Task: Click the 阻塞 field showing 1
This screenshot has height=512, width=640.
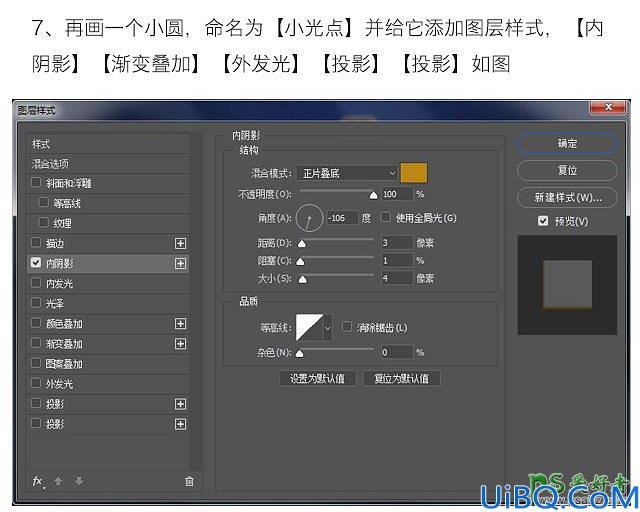Action: click(397, 260)
